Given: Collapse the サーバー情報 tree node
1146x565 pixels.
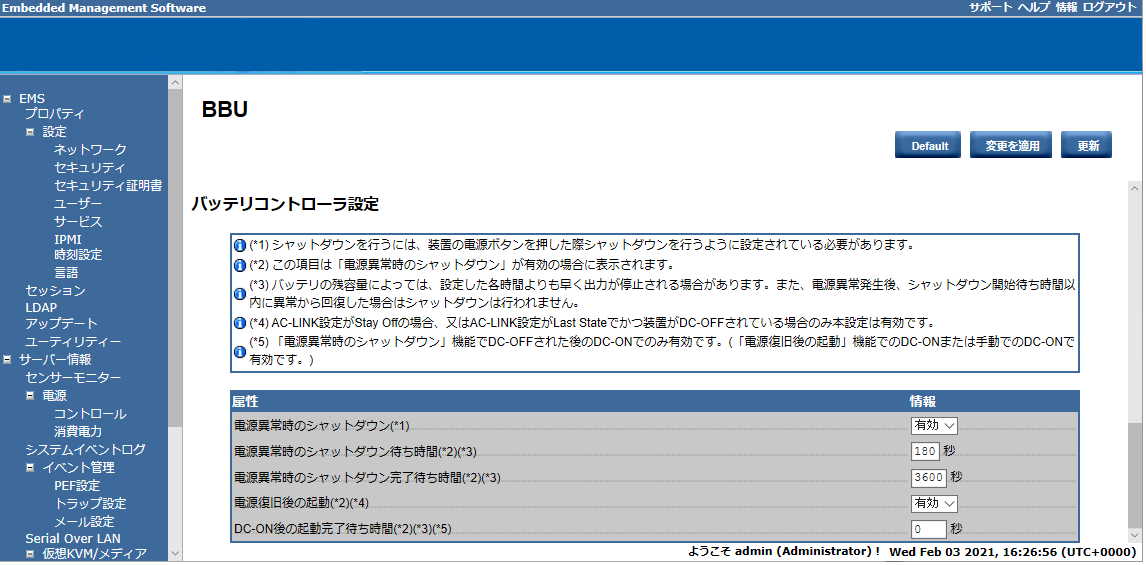Looking at the screenshot, I should 9,360.
